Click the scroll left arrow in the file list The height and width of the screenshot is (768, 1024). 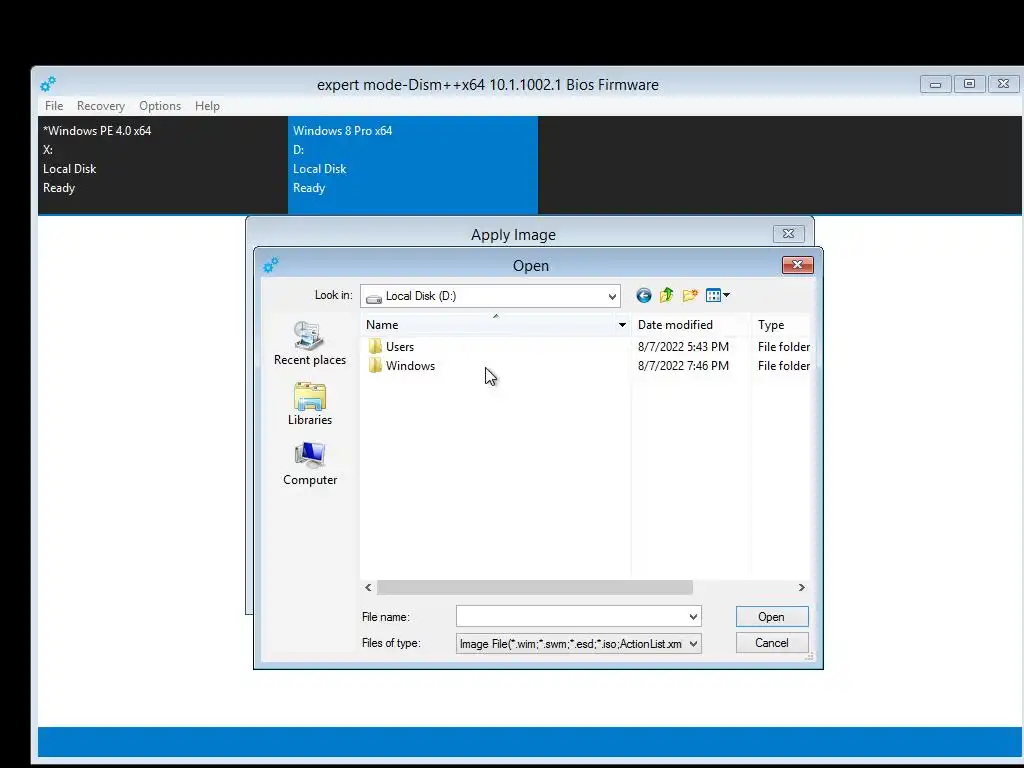pos(368,588)
